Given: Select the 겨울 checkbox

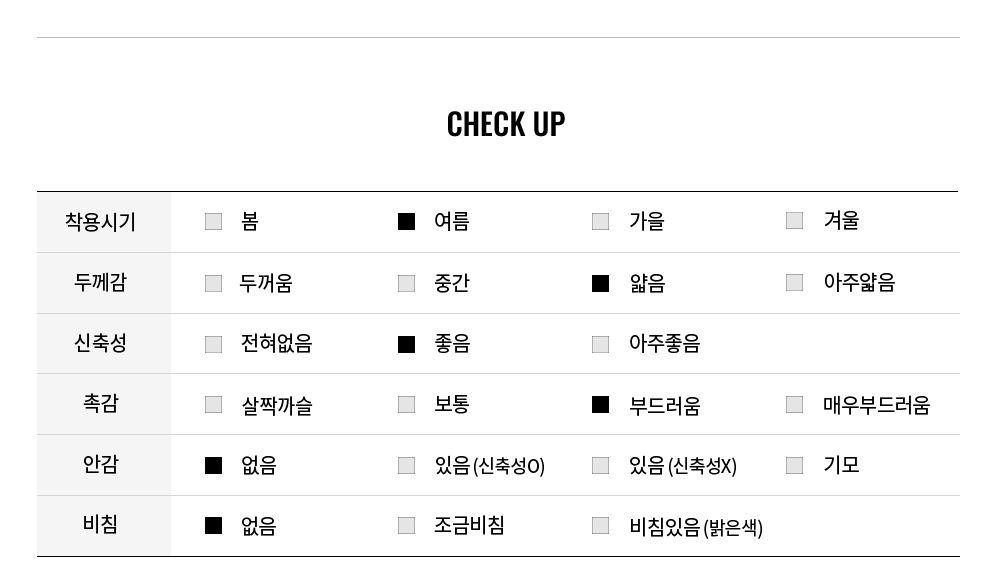Looking at the screenshot, I should pyautogui.click(x=794, y=221).
